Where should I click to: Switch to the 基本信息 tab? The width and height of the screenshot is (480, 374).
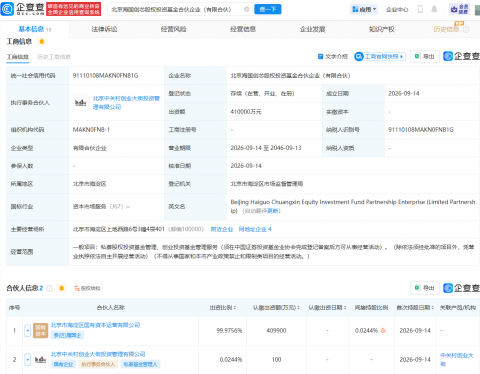tap(35, 29)
